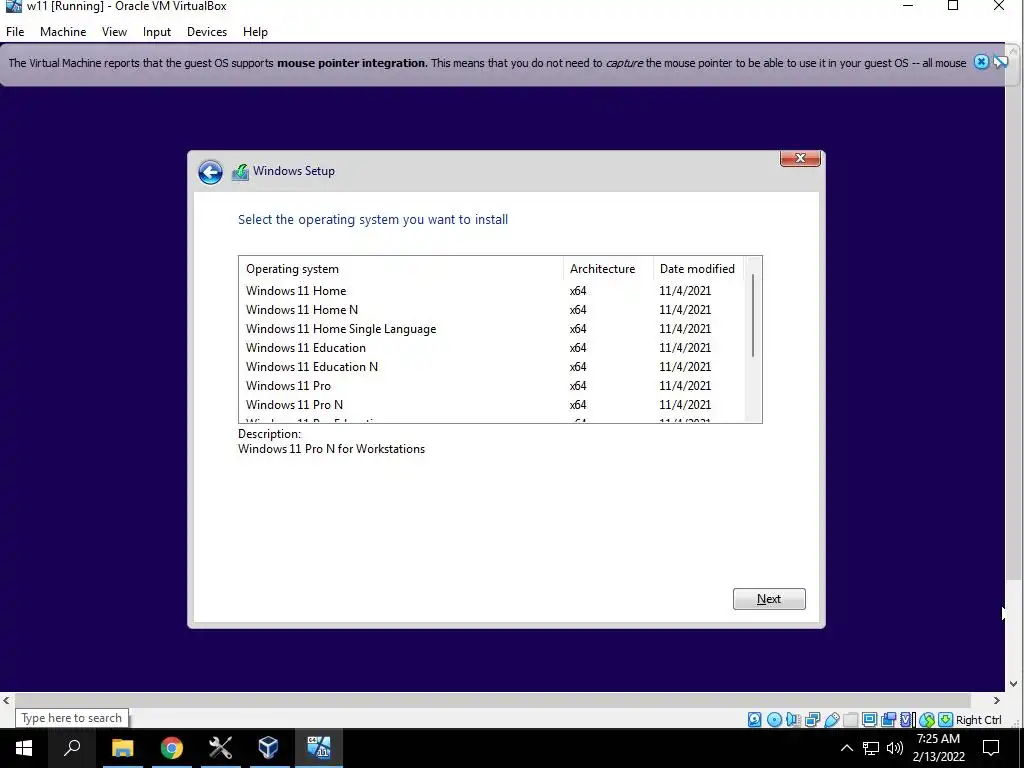Open the network adapters icon in VirtualBox status bar
Image resolution: width=1024 pixels, height=768 pixels.
click(812, 720)
